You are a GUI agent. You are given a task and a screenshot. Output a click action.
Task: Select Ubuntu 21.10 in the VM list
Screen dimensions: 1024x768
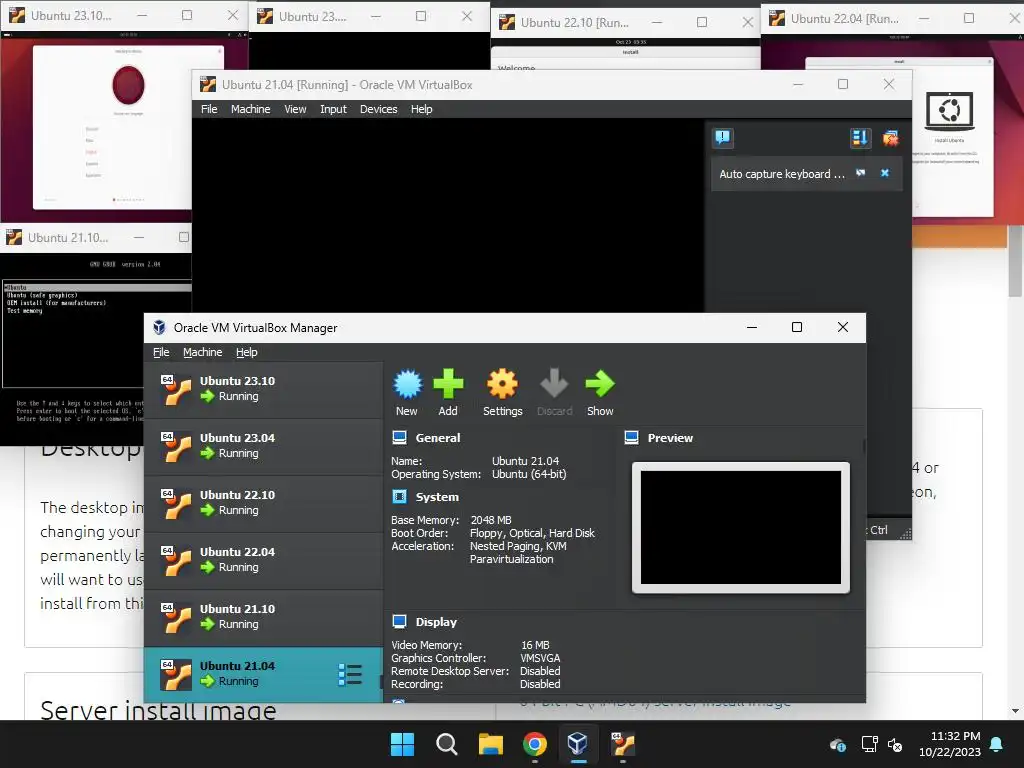coord(263,617)
